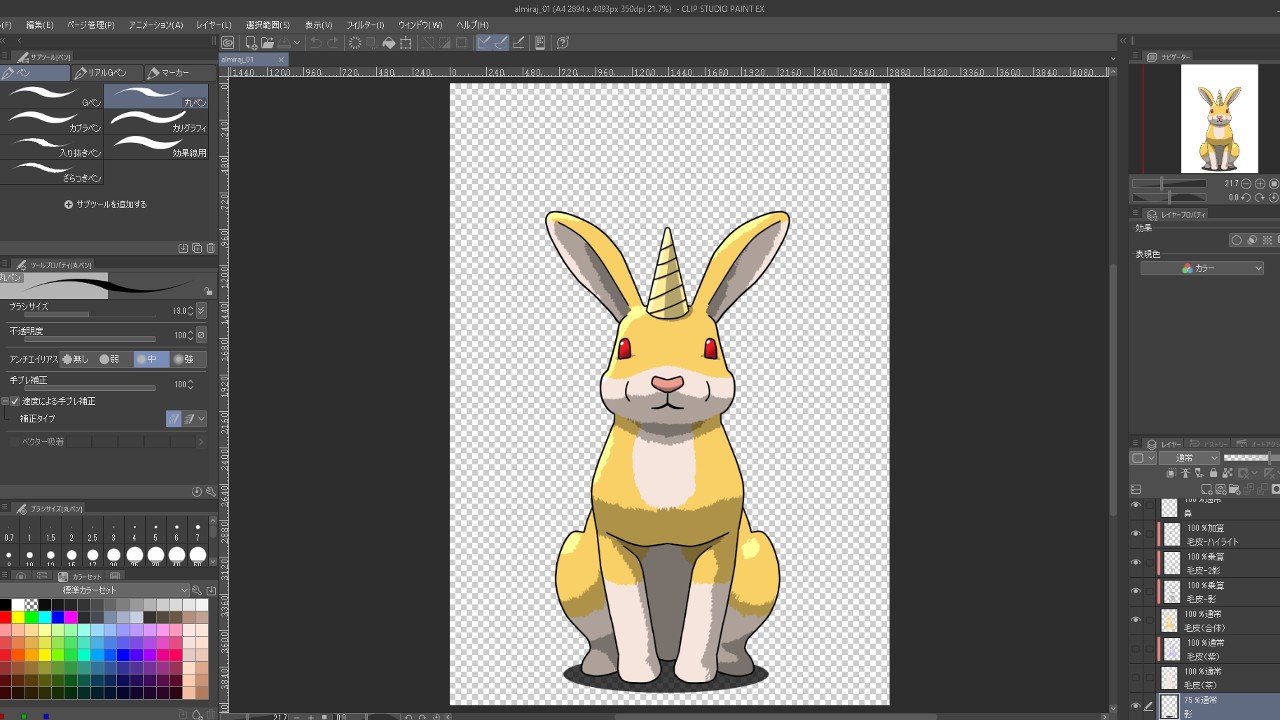The image size is (1280, 720).
Task: Click the Undo arrow in the toolbar
Action: 316,42
